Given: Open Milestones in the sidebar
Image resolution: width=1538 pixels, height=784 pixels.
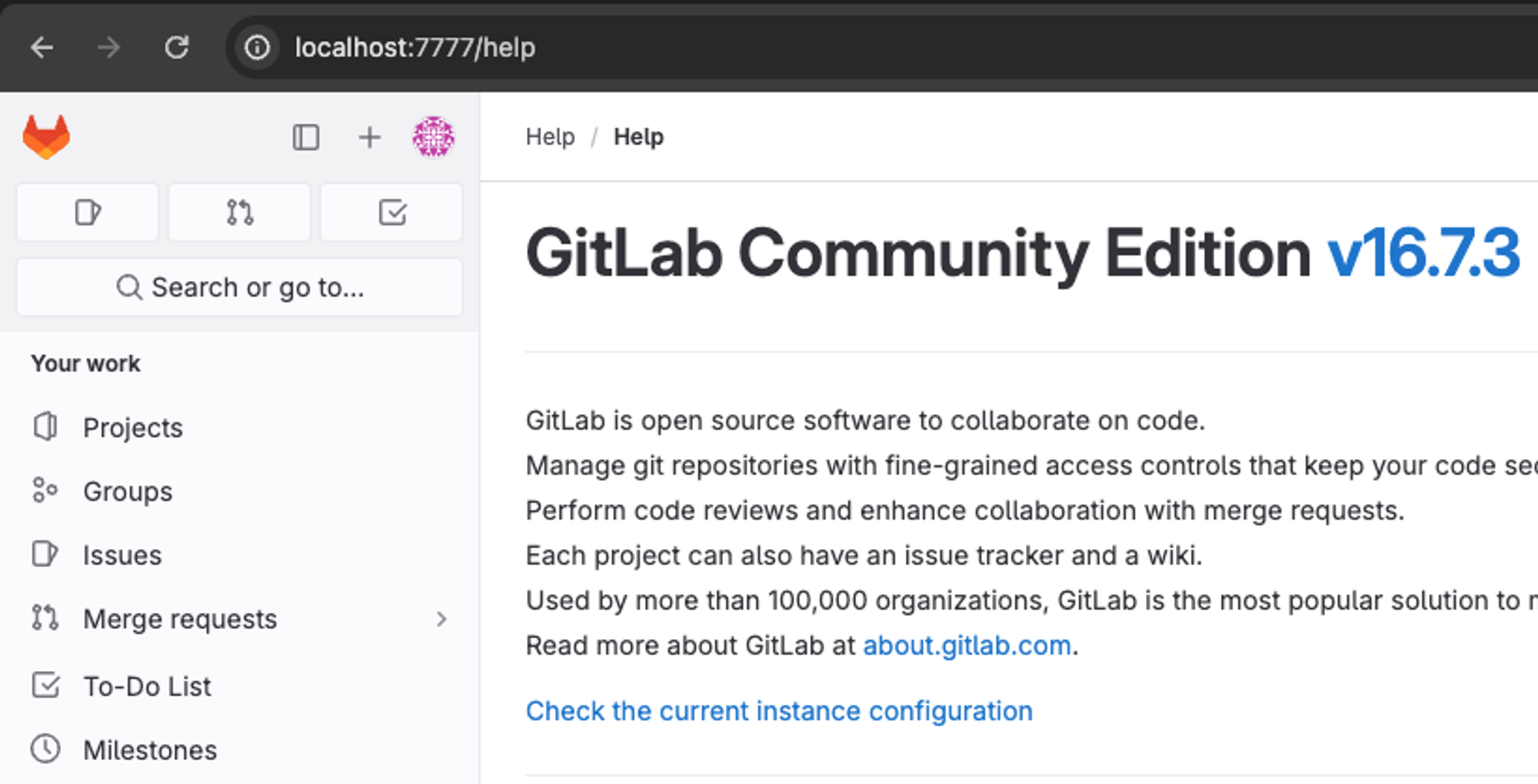Looking at the screenshot, I should [x=239, y=749].
